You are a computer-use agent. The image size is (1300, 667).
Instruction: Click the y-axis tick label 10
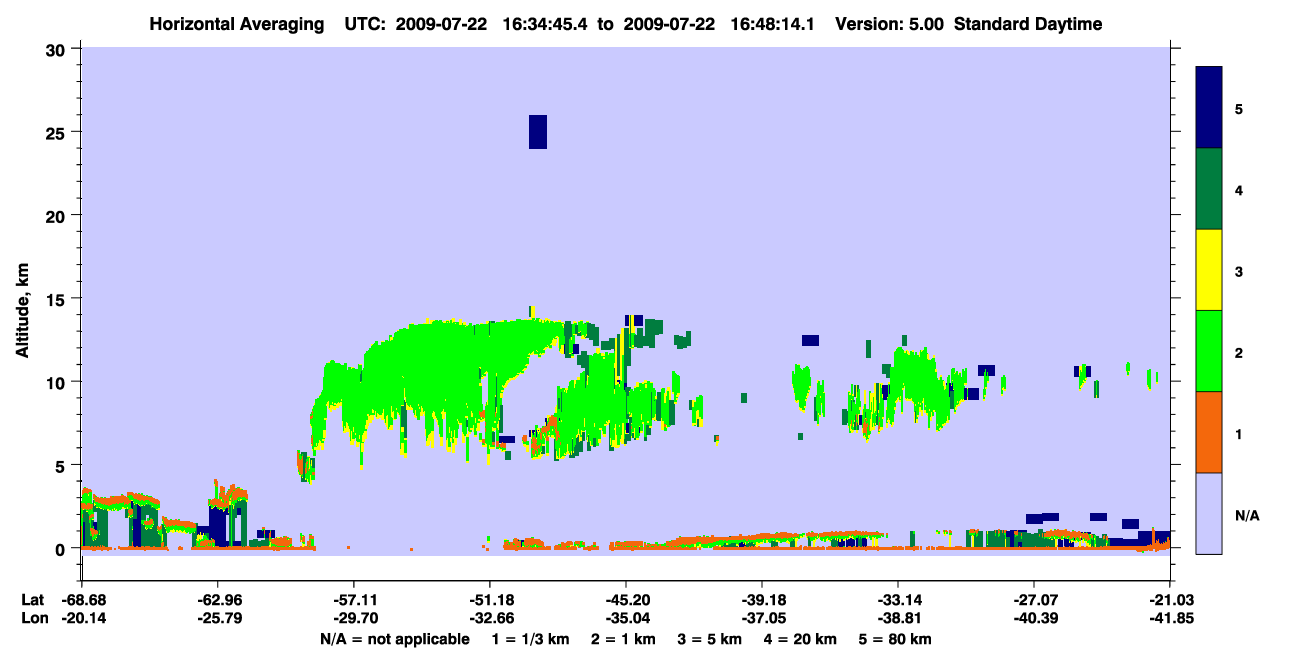pos(58,382)
